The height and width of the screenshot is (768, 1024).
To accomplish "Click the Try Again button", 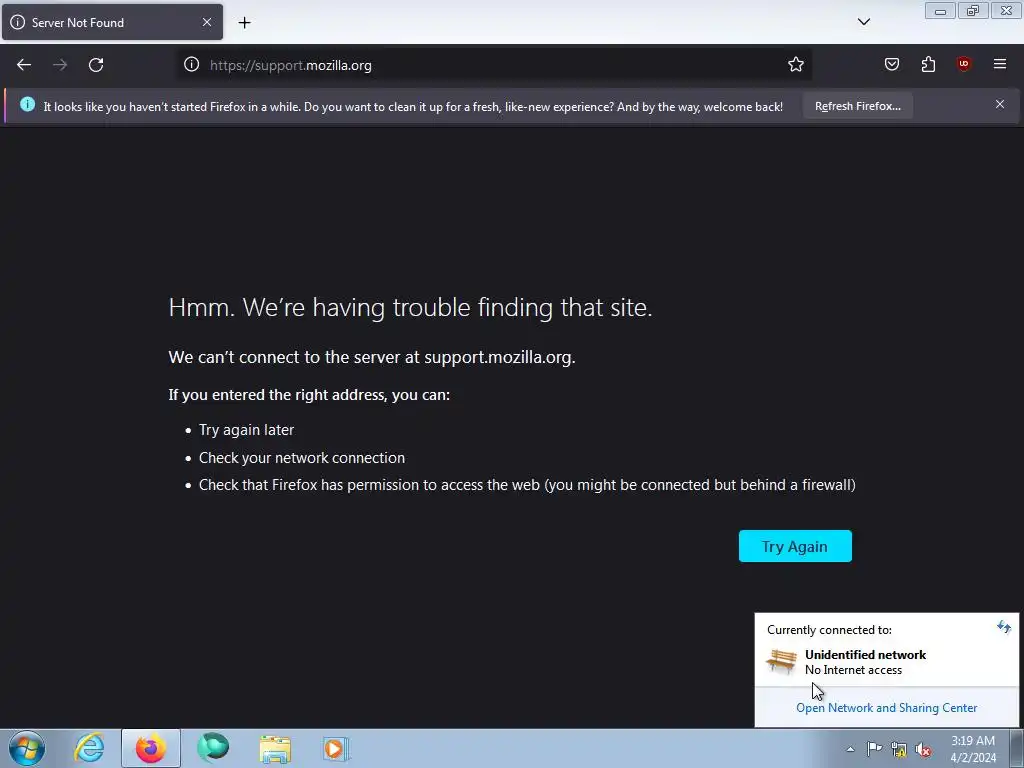I will 795,546.
